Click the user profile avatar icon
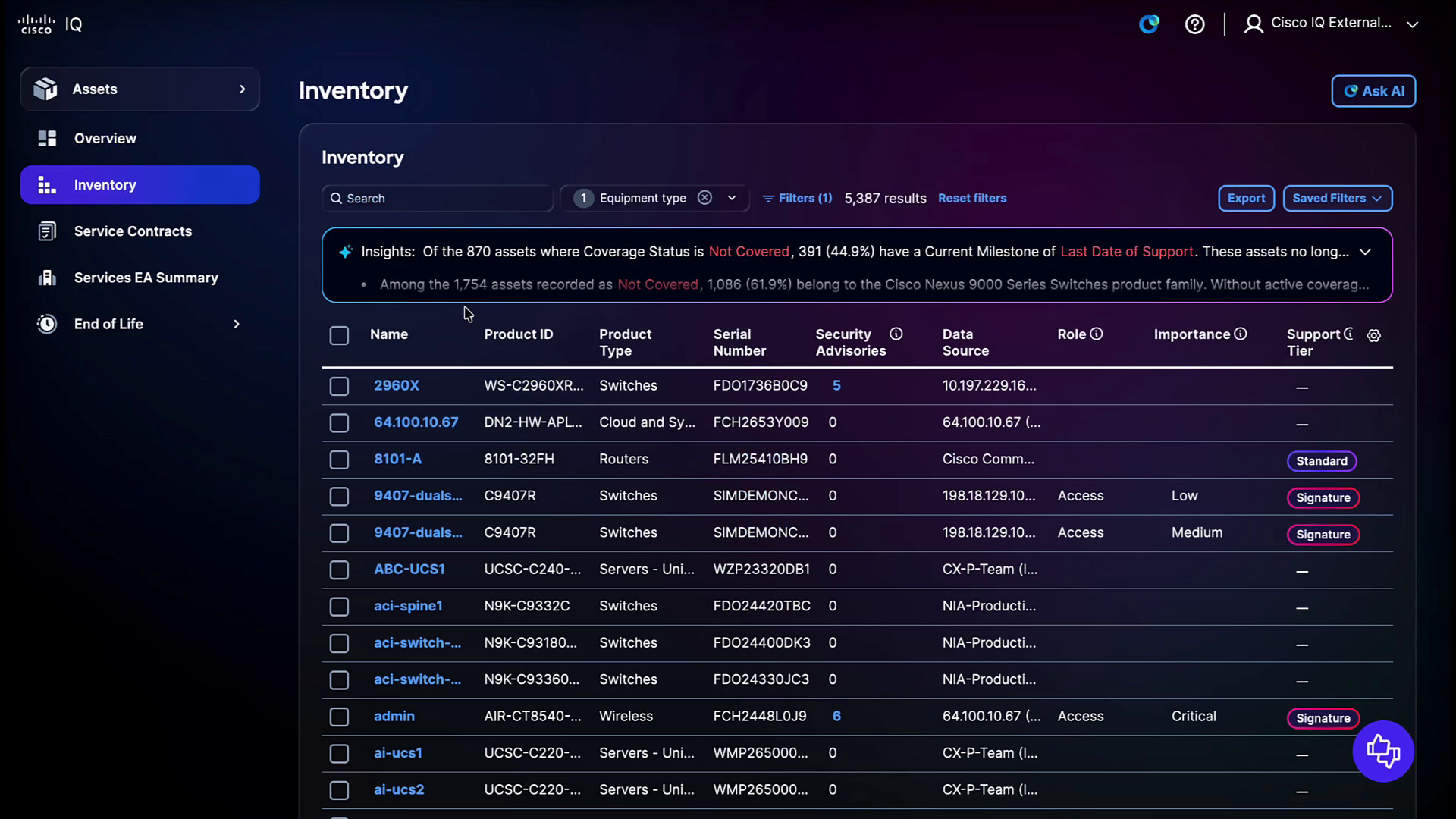The width and height of the screenshot is (1456, 819). click(x=1254, y=24)
